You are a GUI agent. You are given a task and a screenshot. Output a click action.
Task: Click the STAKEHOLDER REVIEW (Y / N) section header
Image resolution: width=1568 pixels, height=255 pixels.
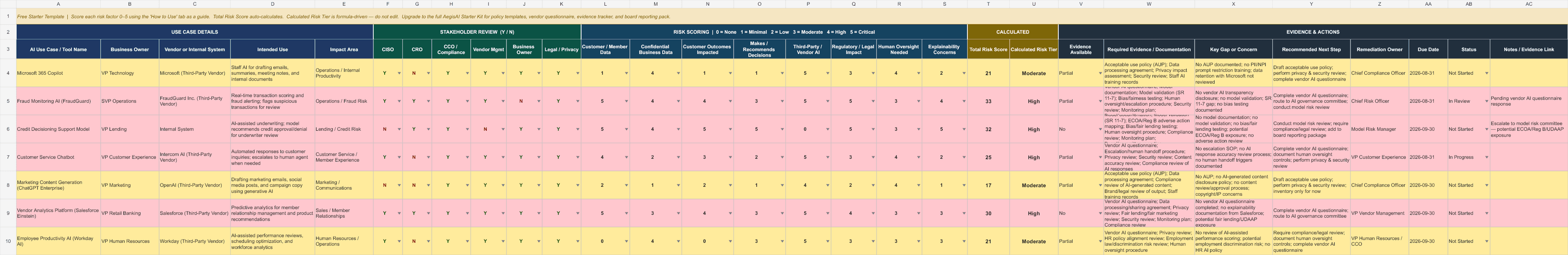point(477,31)
